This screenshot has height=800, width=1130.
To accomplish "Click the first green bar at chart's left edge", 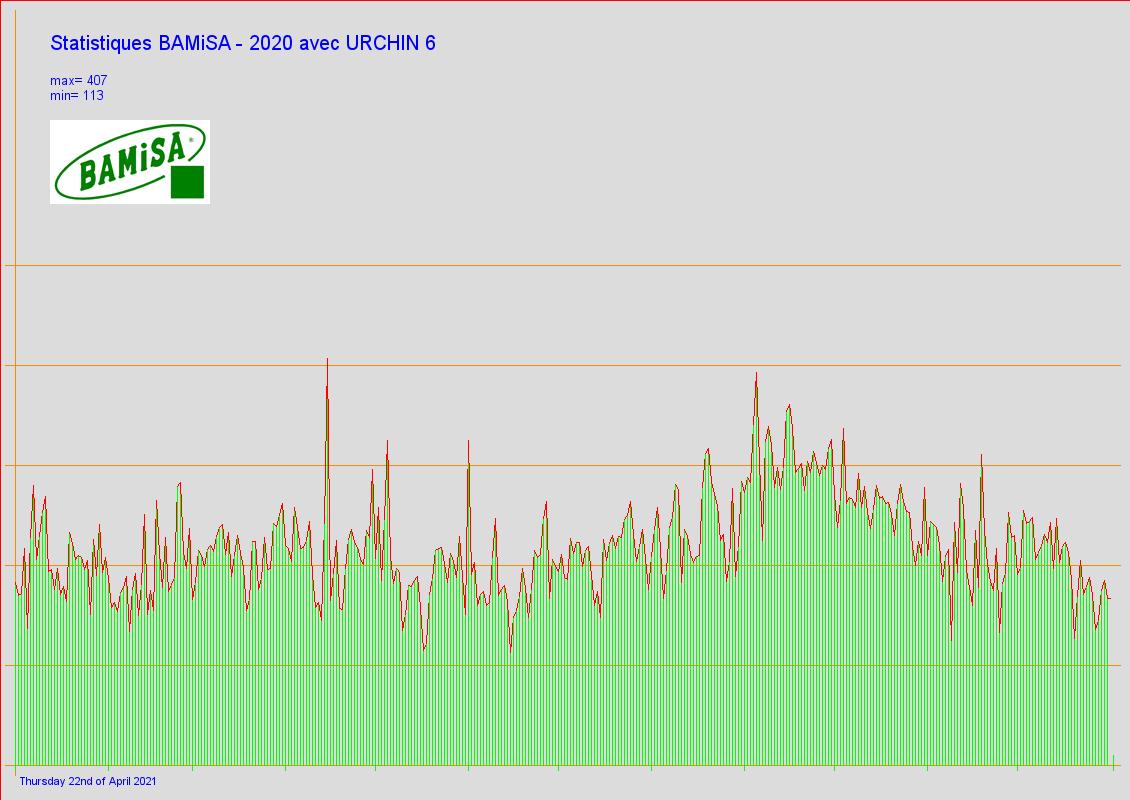I will pos(16,680).
